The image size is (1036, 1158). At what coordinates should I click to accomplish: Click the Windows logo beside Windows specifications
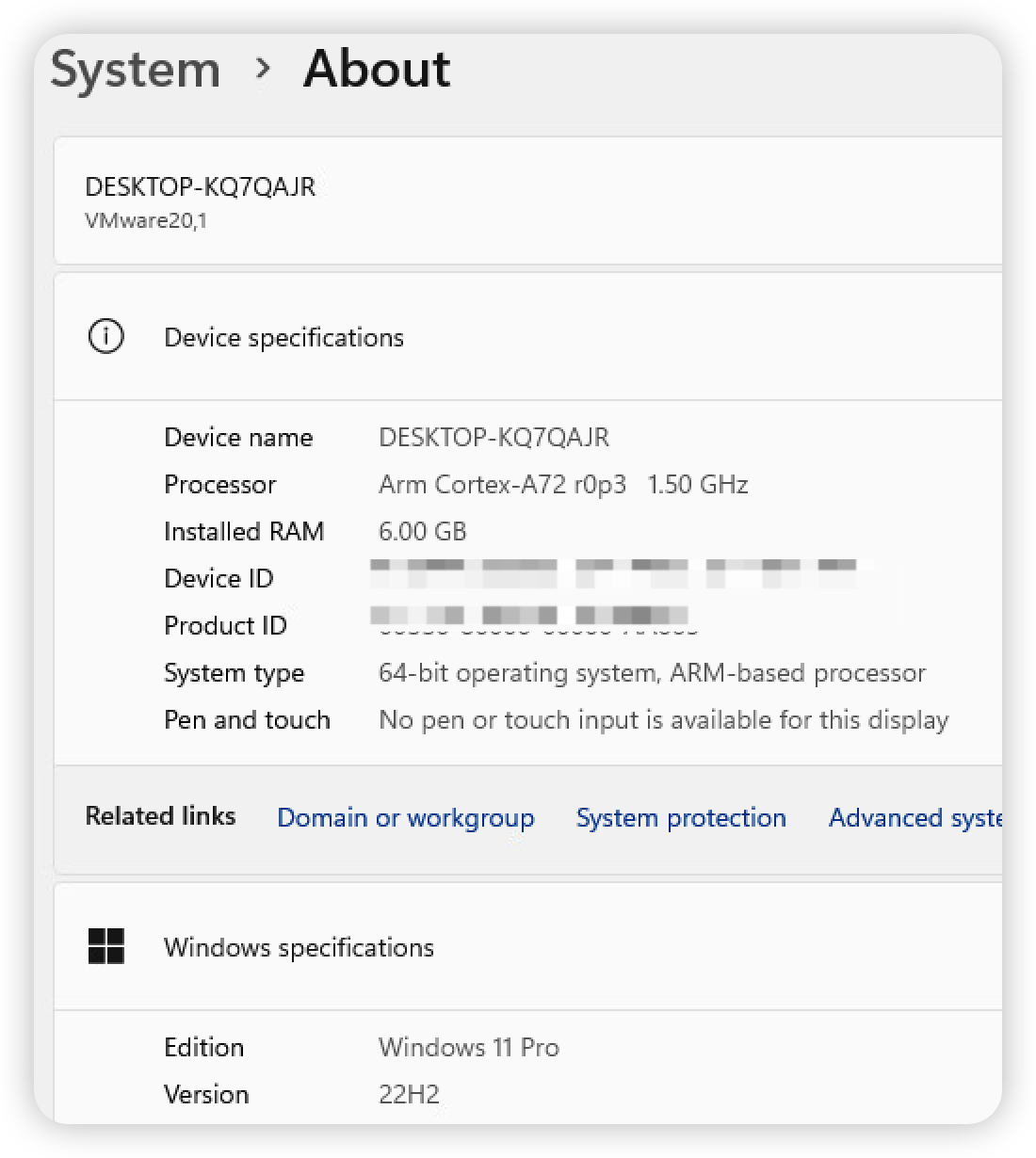click(105, 946)
